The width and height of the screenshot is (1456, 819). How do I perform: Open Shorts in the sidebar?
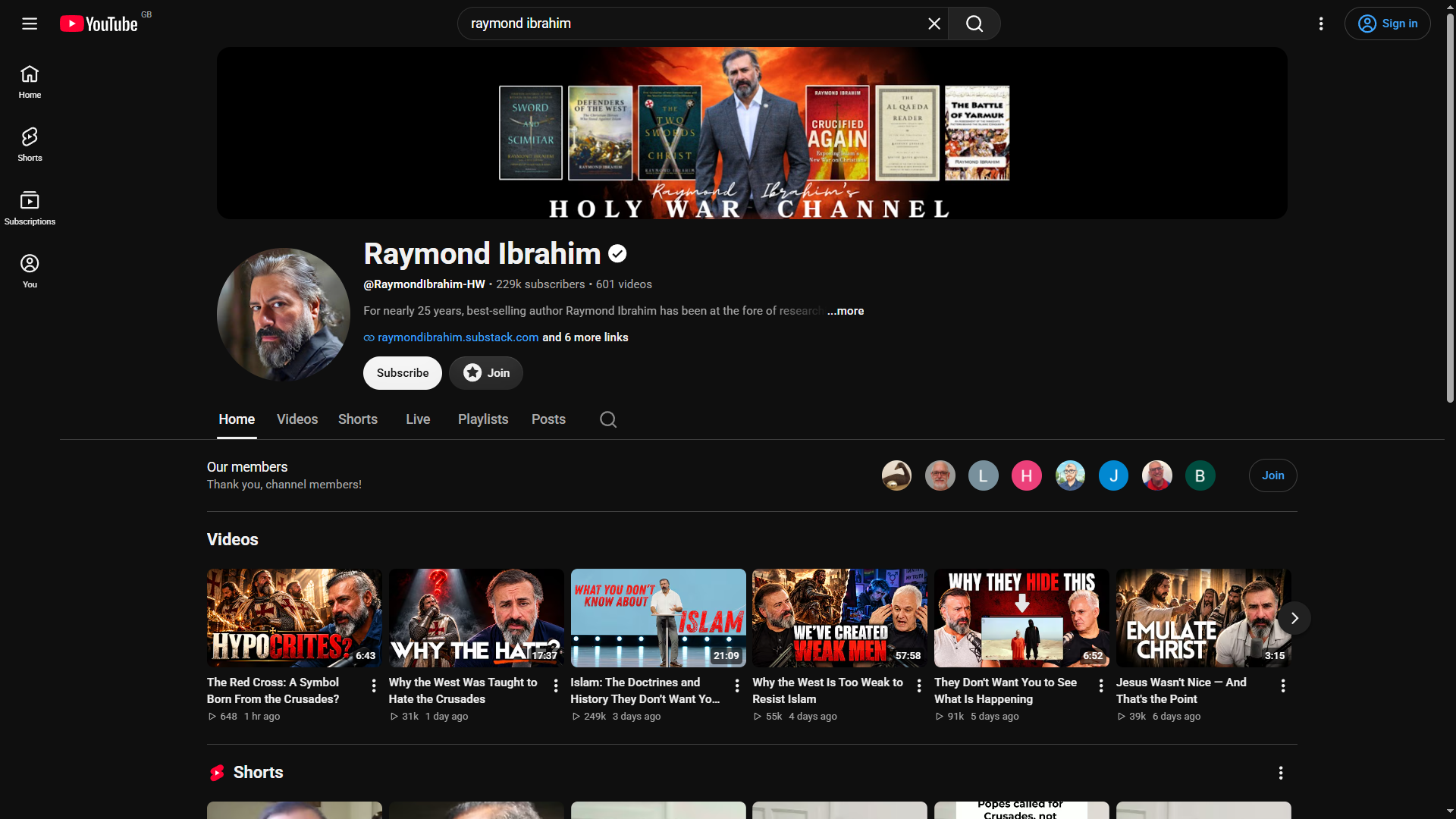tap(30, 145)
